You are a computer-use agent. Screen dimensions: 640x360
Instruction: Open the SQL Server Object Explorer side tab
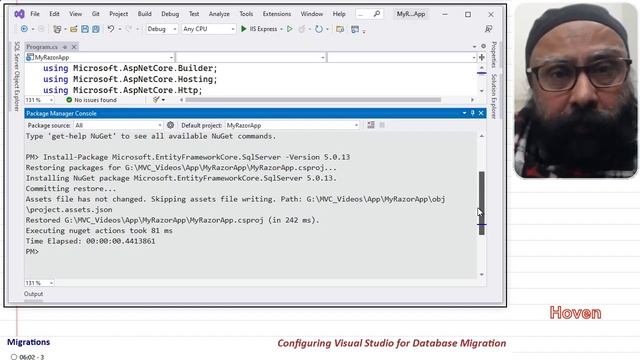pos(17,76)
